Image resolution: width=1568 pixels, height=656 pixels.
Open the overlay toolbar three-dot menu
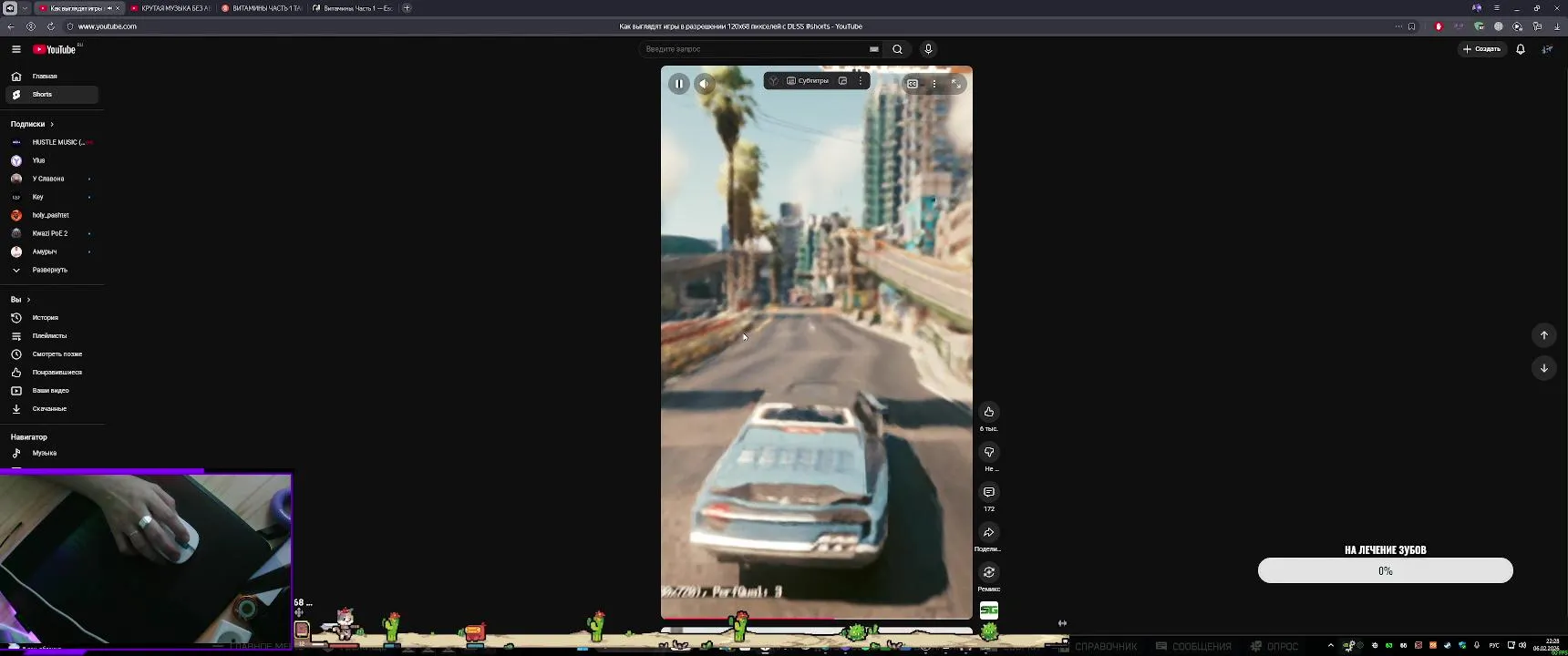click(861, 81)
